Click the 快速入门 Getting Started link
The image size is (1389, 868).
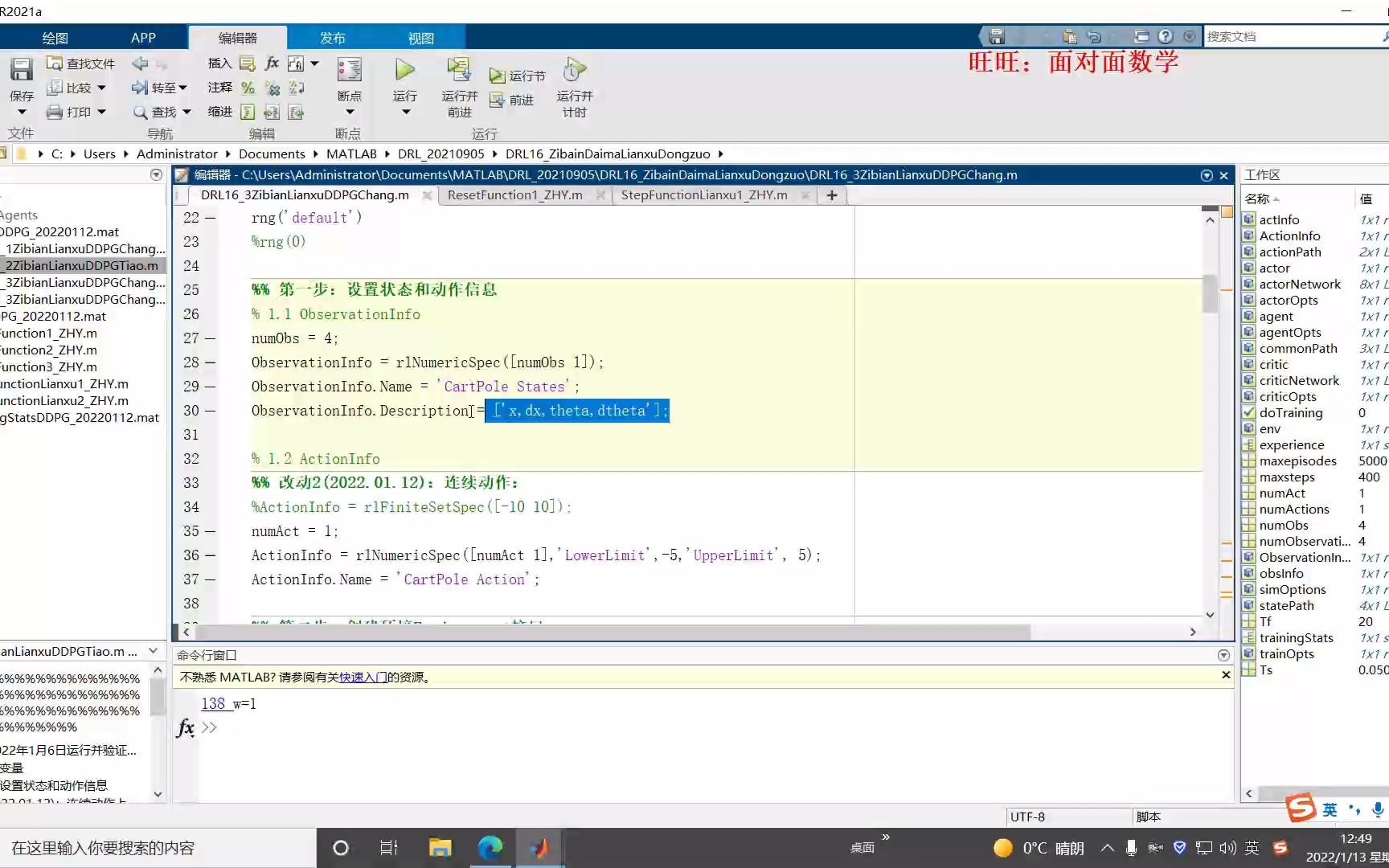point(363,678)
